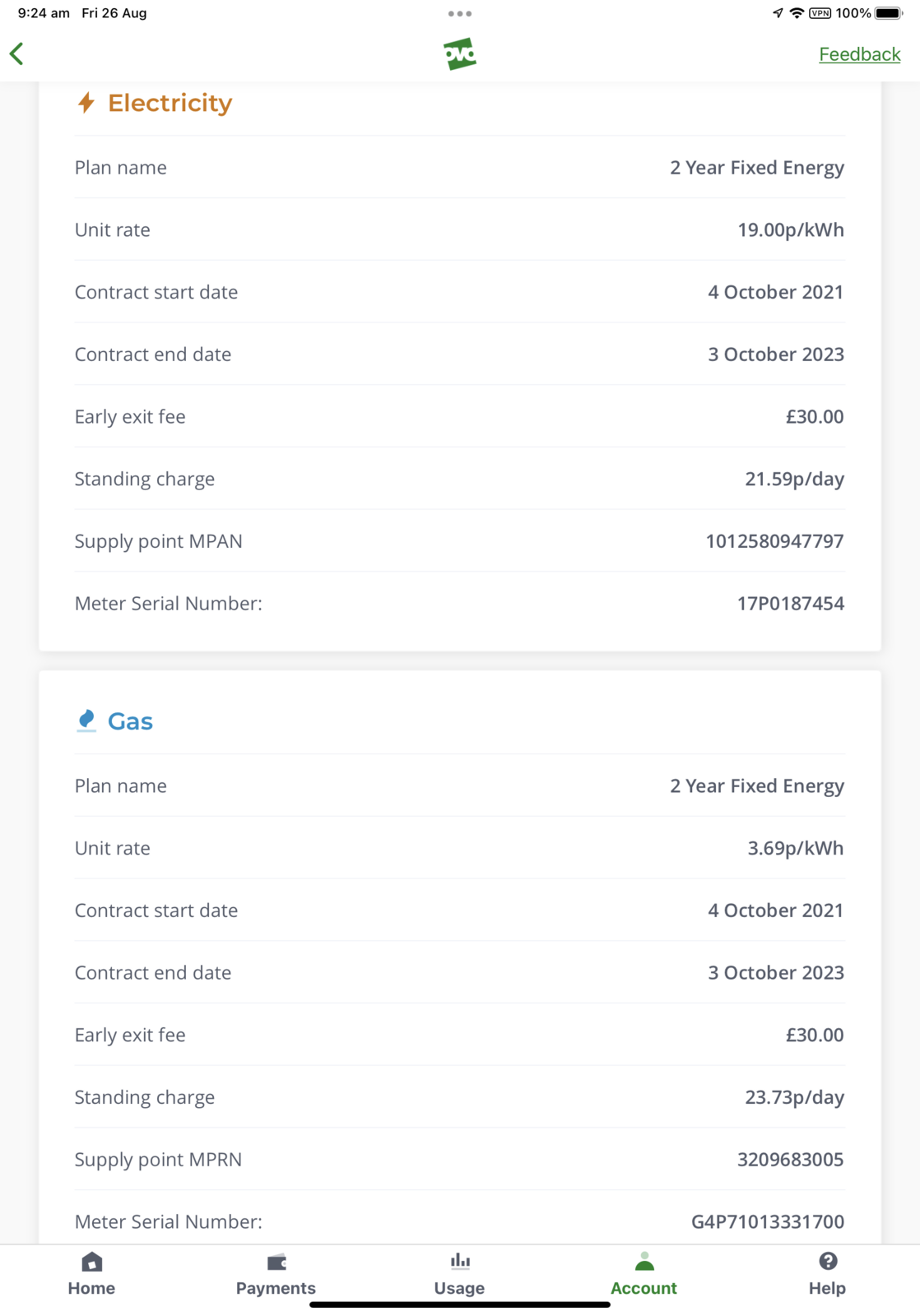Tap the three dots multitasking indicator
The height and width of the screenshot is (1316, 920).
click(x=460, y=14)
